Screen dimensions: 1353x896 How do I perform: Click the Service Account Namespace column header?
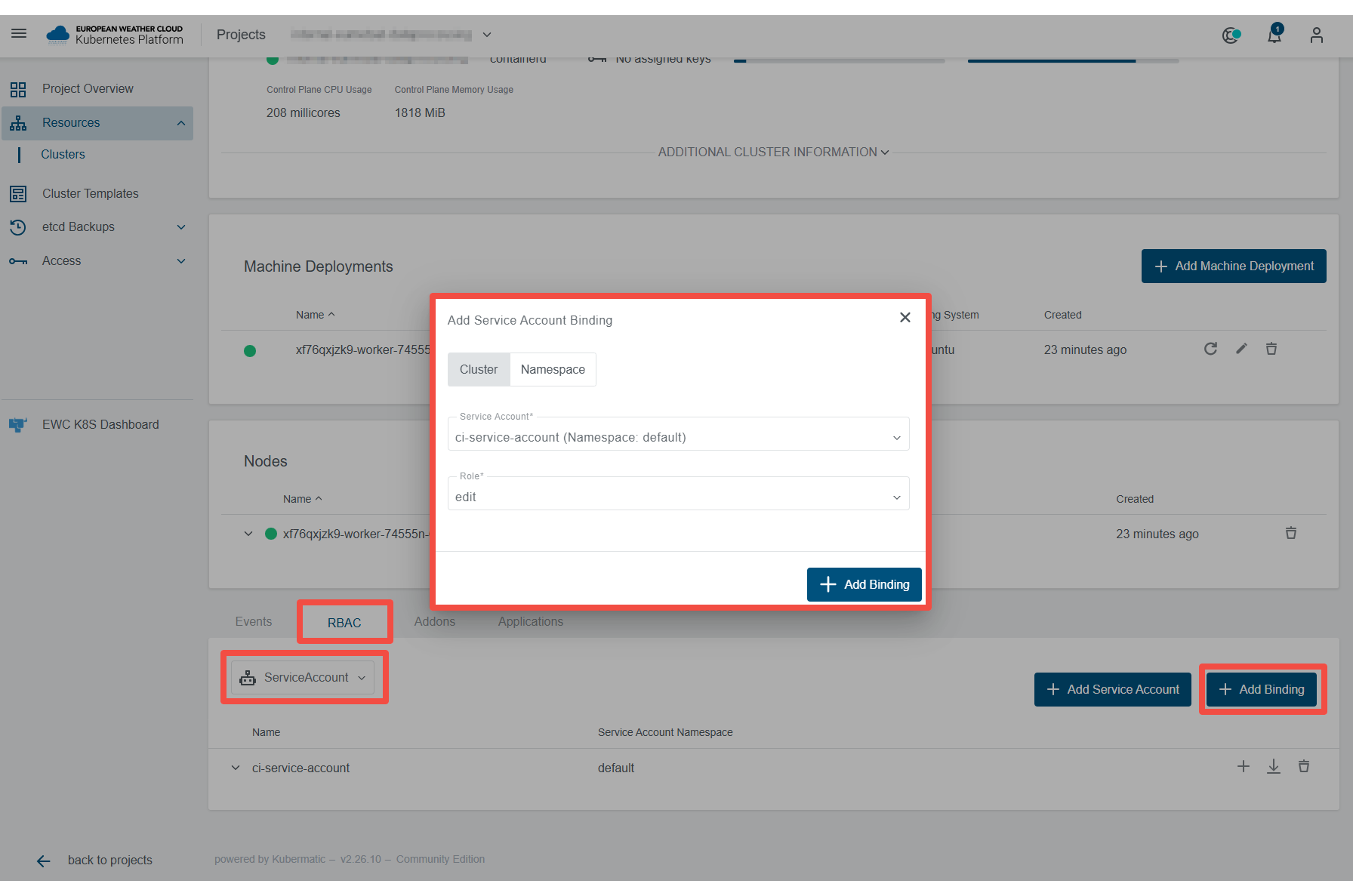pyautogui.click(x=665, y=732)
